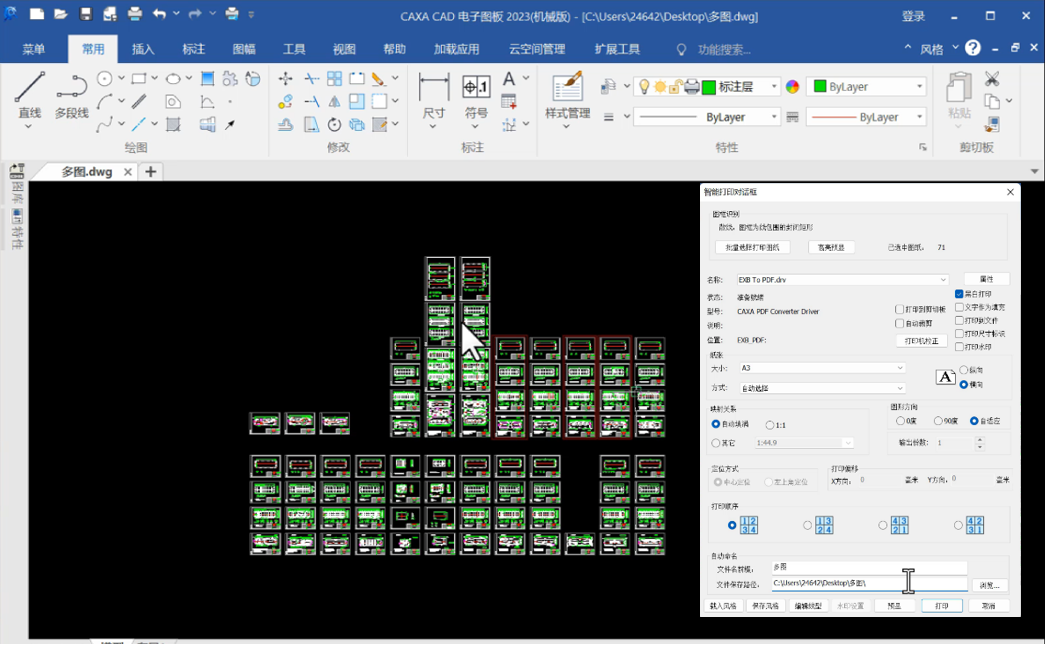Switch to the 插入 ribbon tab
Screen dimensions: 1045x645
coord(143,49)
